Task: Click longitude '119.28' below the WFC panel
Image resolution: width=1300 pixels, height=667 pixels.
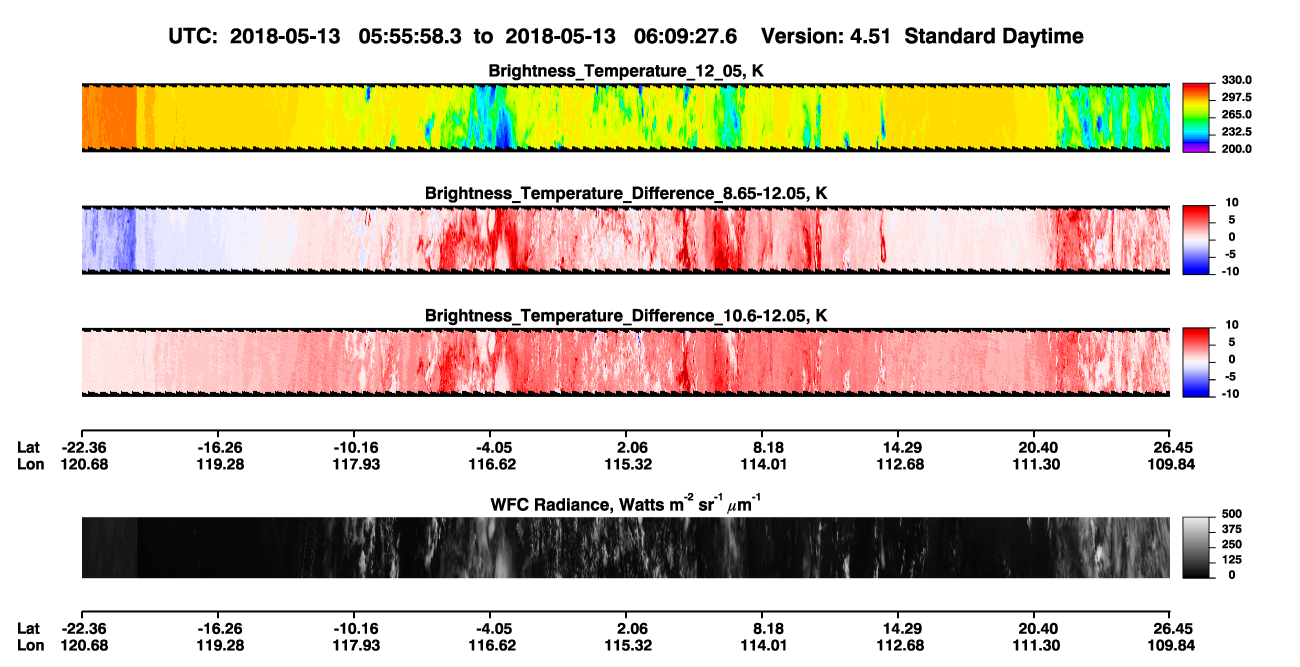Action: 217,645
